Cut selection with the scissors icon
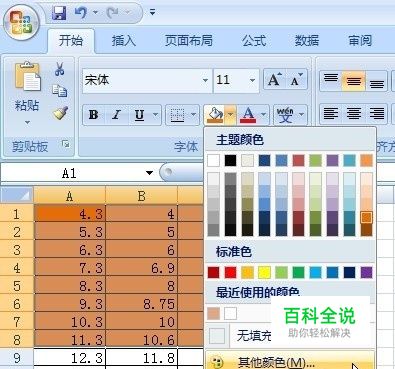 (60, 69)
